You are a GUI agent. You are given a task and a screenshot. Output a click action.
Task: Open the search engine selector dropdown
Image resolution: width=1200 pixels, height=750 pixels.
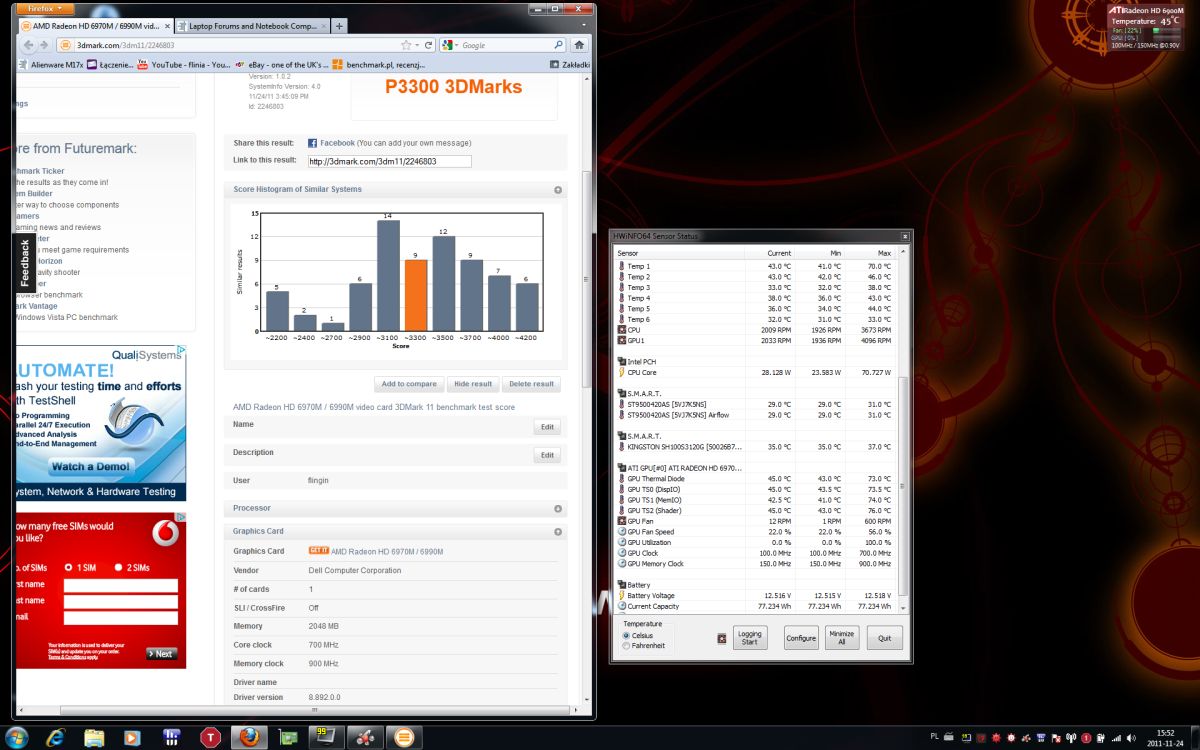click(x=449, y=45)
